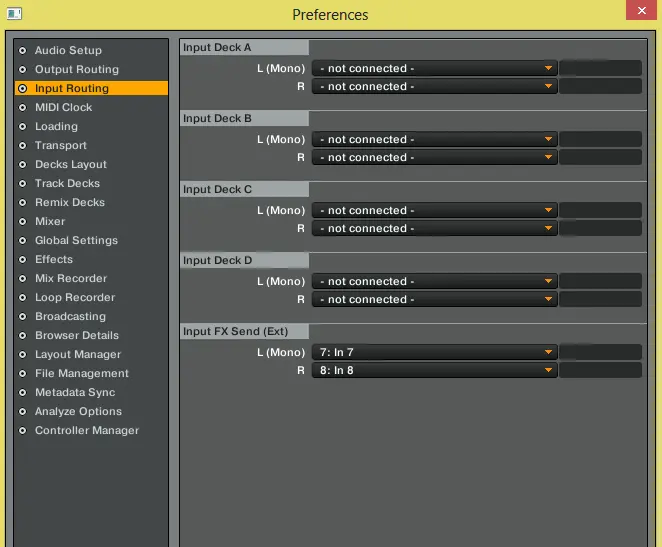The width and height of the screenshot is (662, 547).
Task: Open Input Deck C L (Mono) dropdown
Action: 434,211
